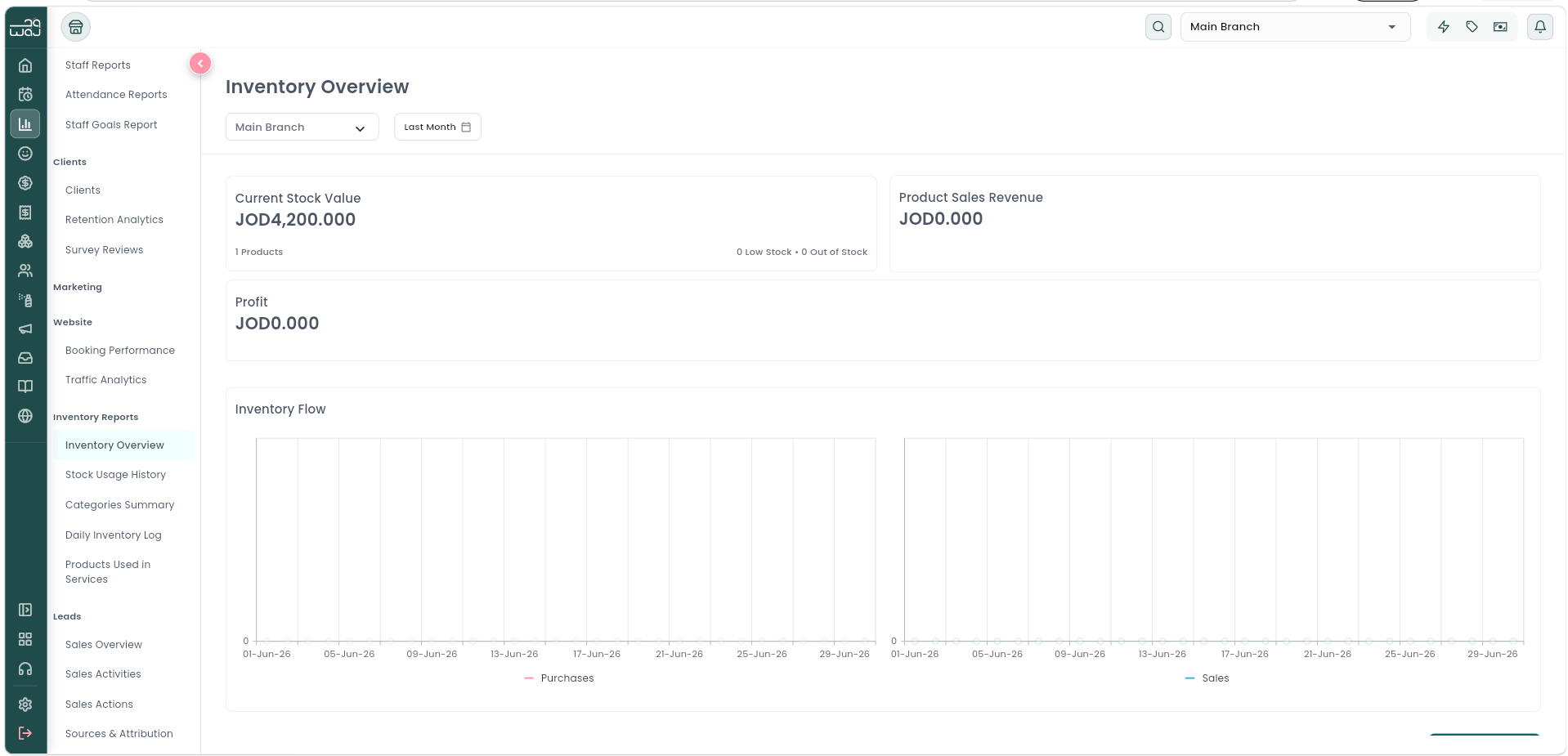
Task: Open the four squares apps icon
Action: (x=25, y=639)
